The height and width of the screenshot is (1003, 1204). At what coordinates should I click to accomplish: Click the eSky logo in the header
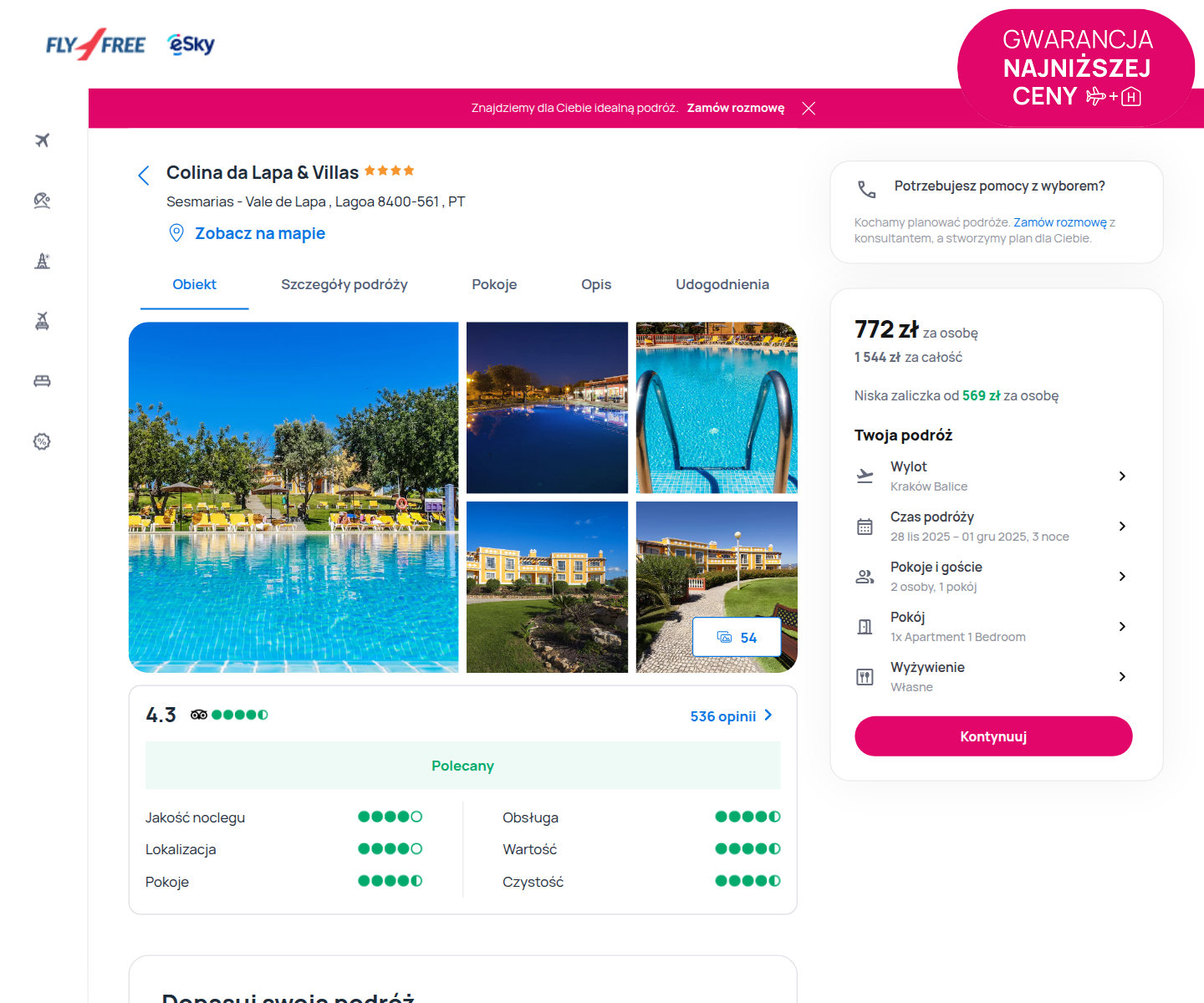(x=191, y=44)
